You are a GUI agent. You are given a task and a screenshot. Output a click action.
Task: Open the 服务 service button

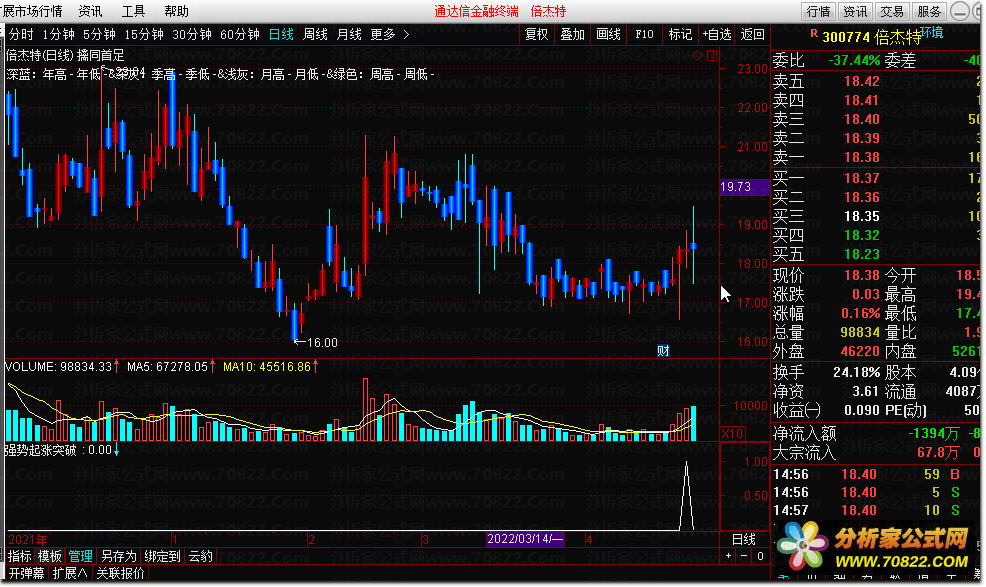(x=929, y=11)
